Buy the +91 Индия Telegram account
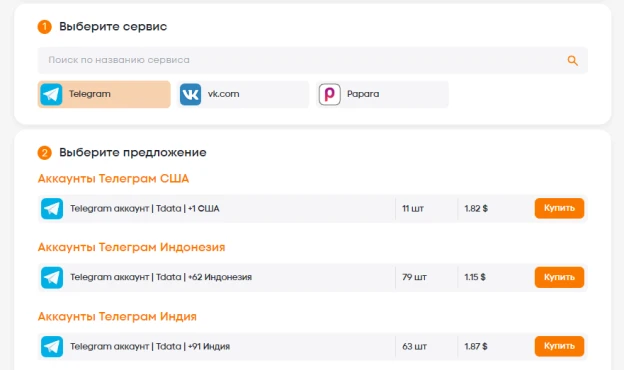624x370 pixels. pos(559,346)
